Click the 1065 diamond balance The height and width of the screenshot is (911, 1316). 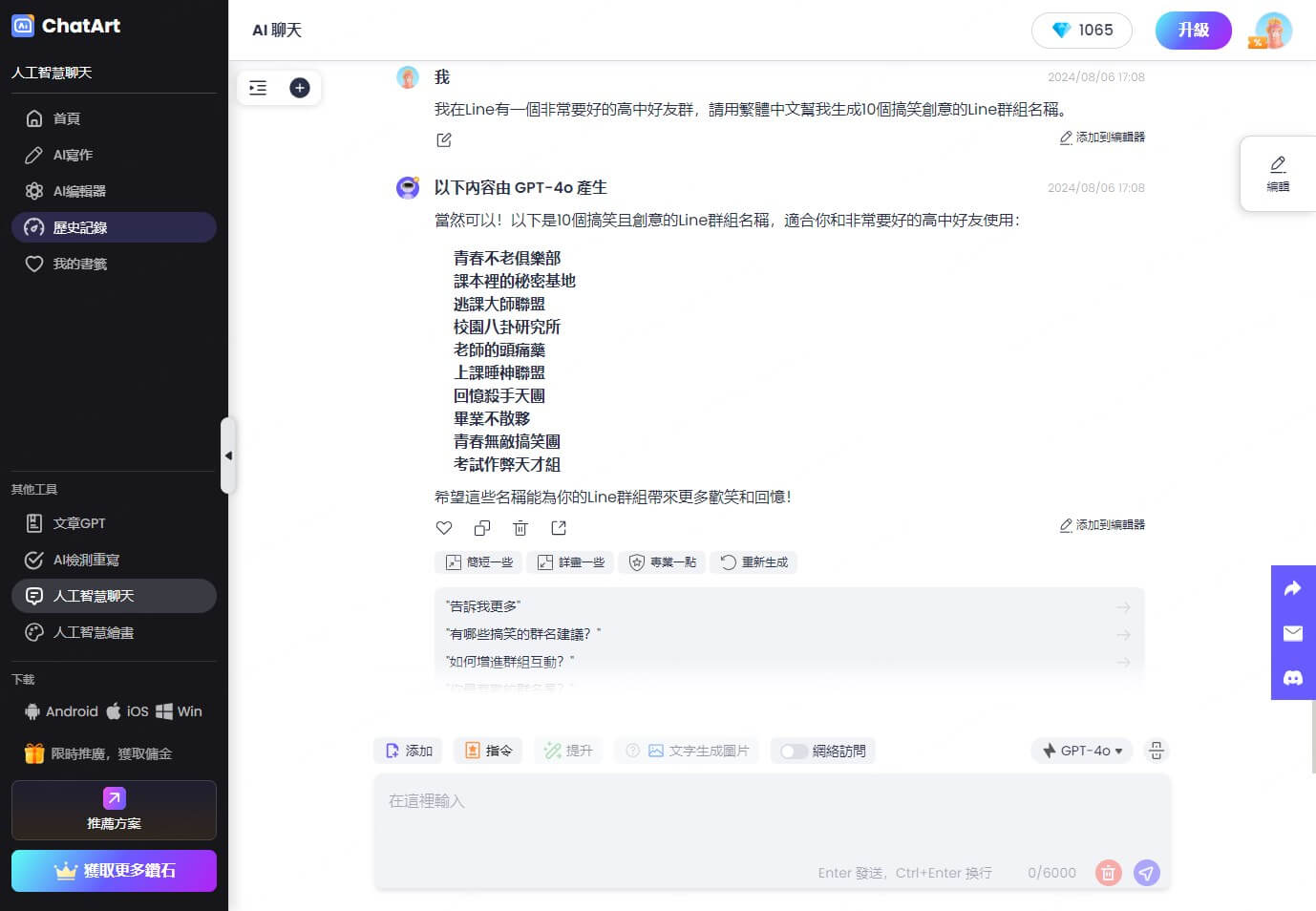click(x=1082, y=31)
